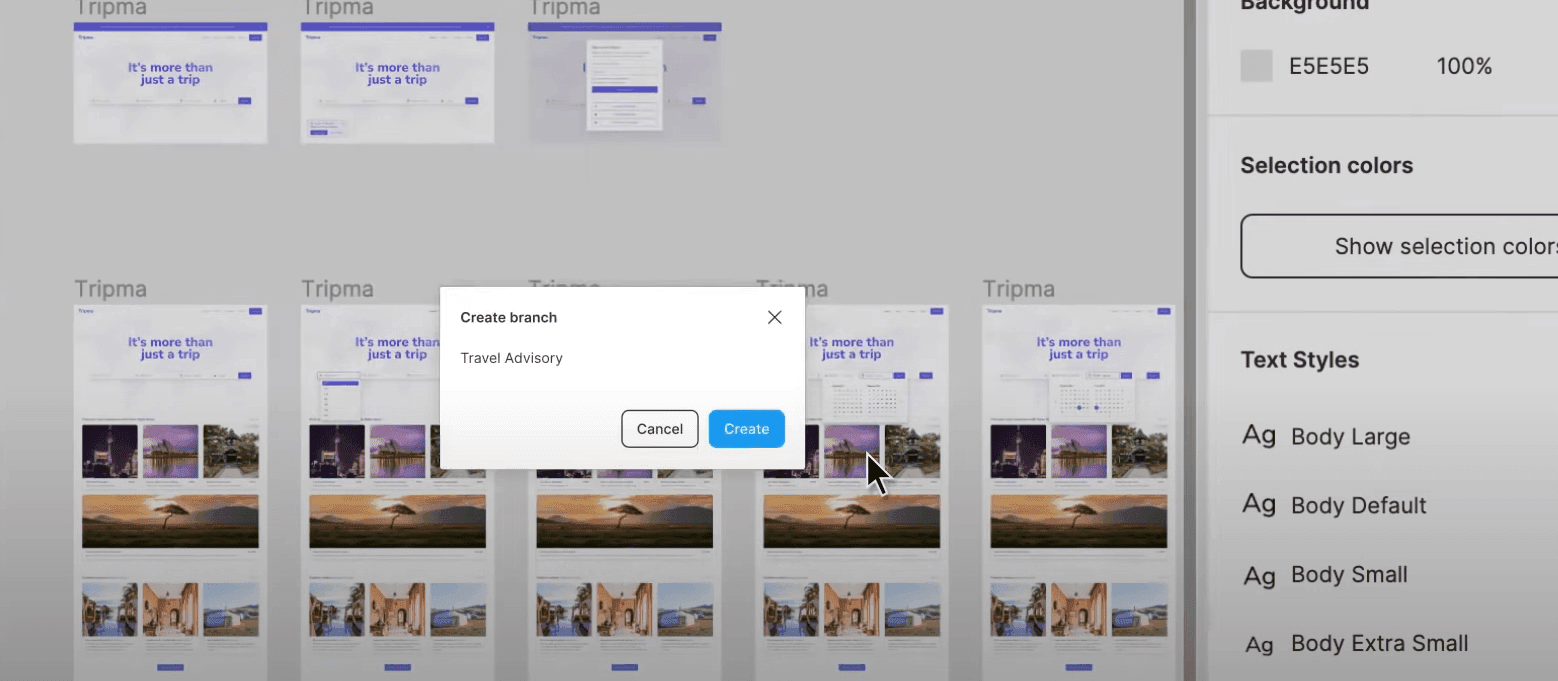Image resolution: width=1558 pixels, height=681 pixels.
Task: Close the Create branch dialog
Action: [774, 317]
